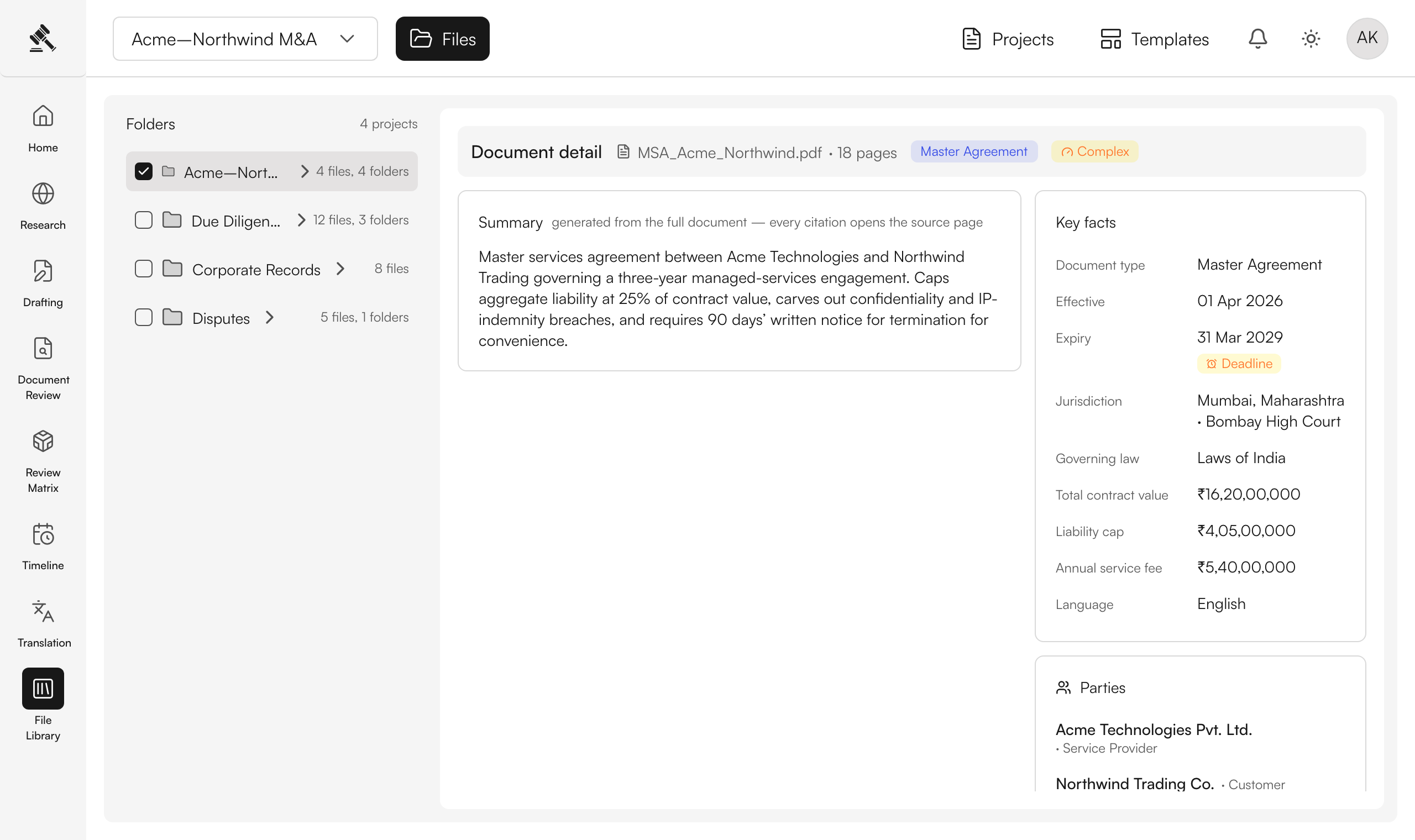Go to Templates in top bar
The width and height of the screenshot is (1415, 840).
point(1154,39)
